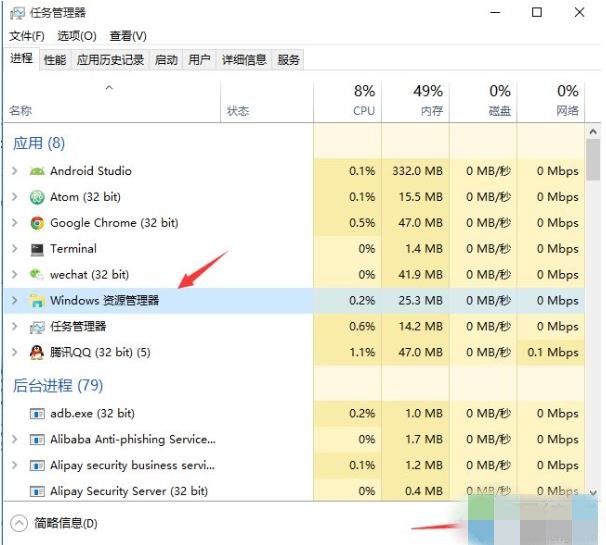The height and width of the screenshot is (545, 606).
Task: Click the scrollbar down arrow
Action: (593, 492)
